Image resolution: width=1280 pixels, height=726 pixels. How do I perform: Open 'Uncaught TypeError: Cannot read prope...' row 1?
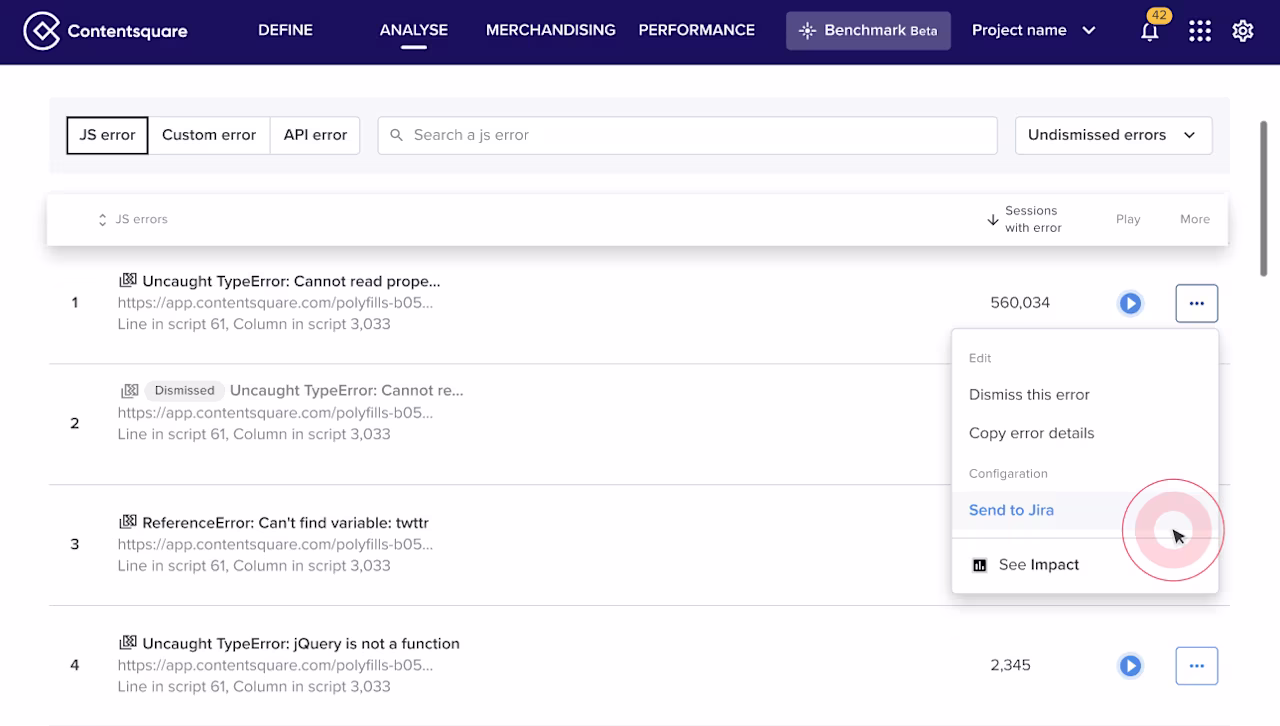[x=291, y=282]
